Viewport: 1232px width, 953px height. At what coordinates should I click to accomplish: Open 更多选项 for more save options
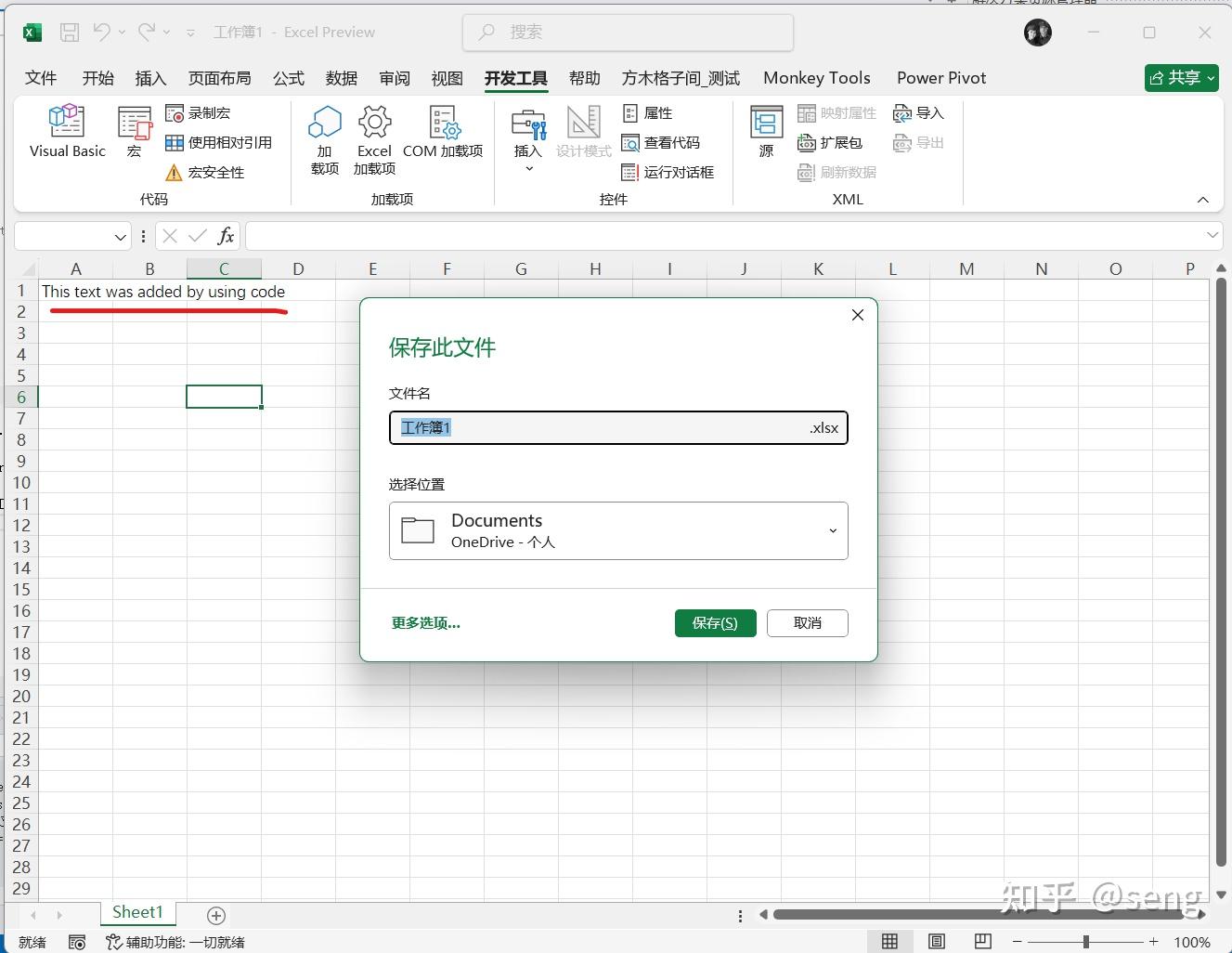tap(425, 622)
